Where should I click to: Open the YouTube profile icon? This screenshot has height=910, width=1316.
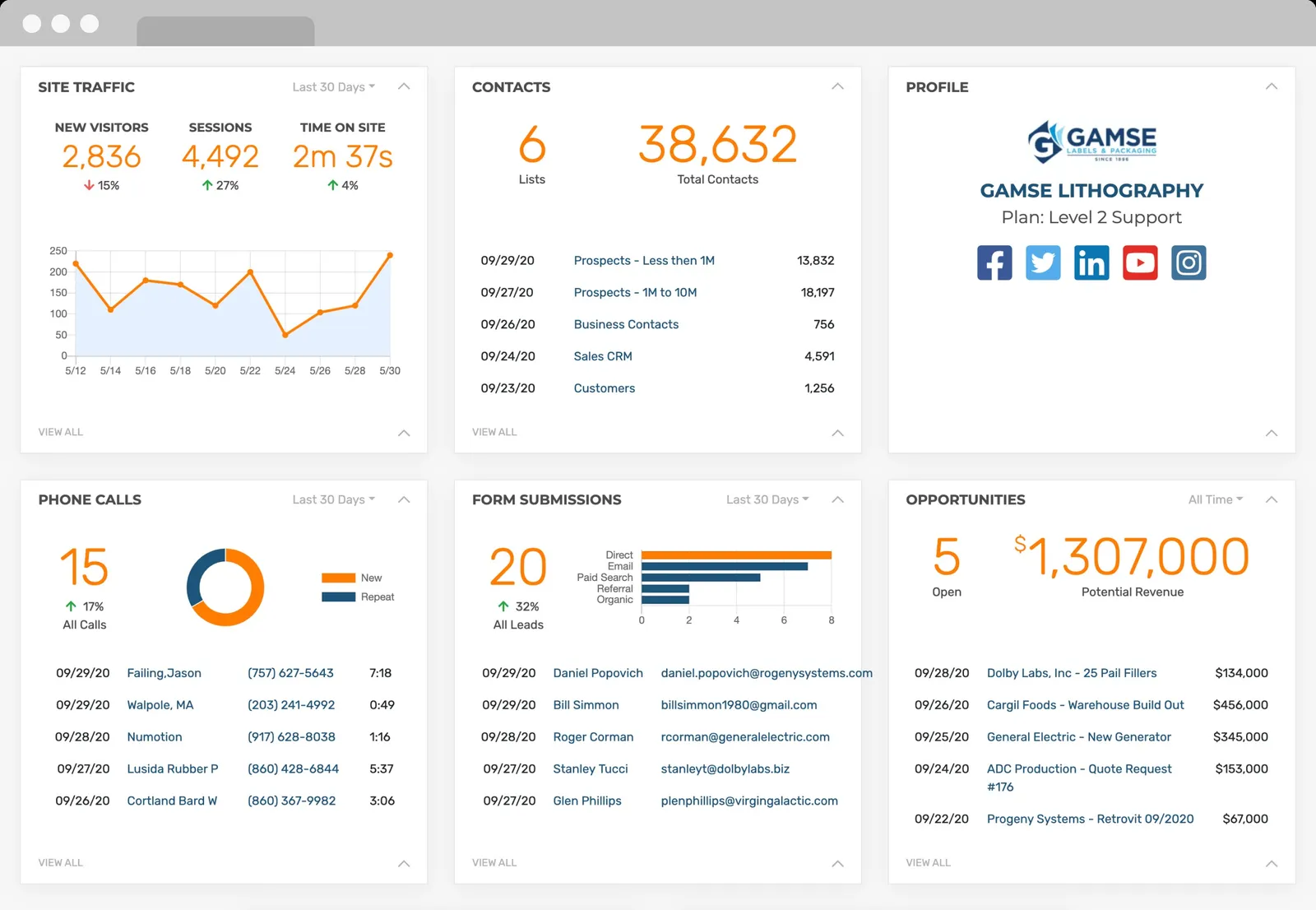(1140, 262)
